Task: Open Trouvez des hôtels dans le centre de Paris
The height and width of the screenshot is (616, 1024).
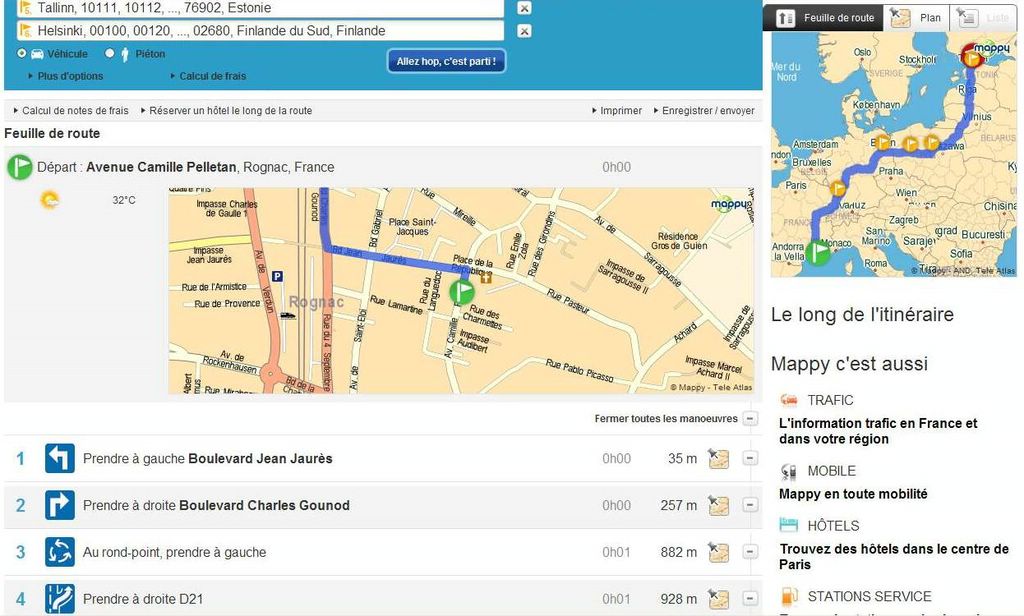Action: point(894,557)
